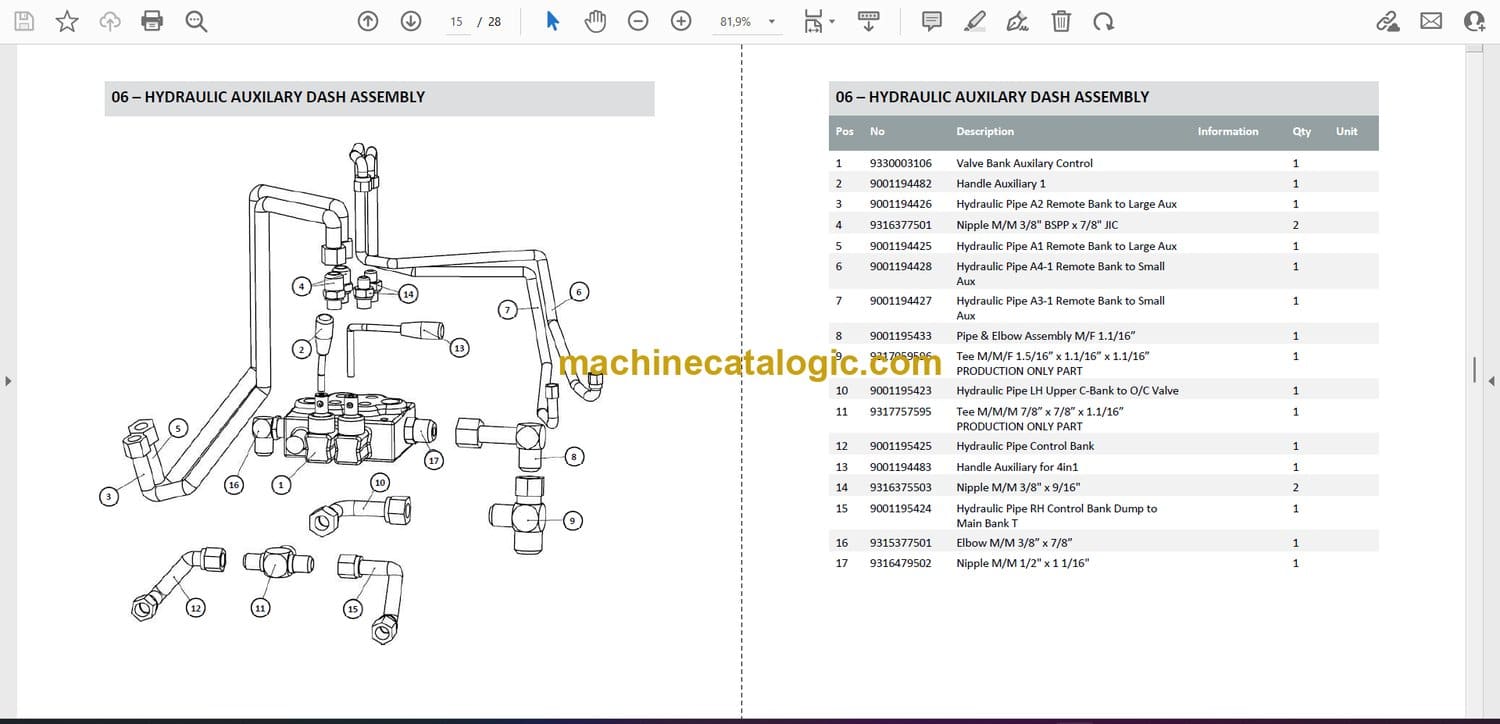Click the 'Information' column header
Screen dimensions: 1500x724
click(x=1228, y=131)
